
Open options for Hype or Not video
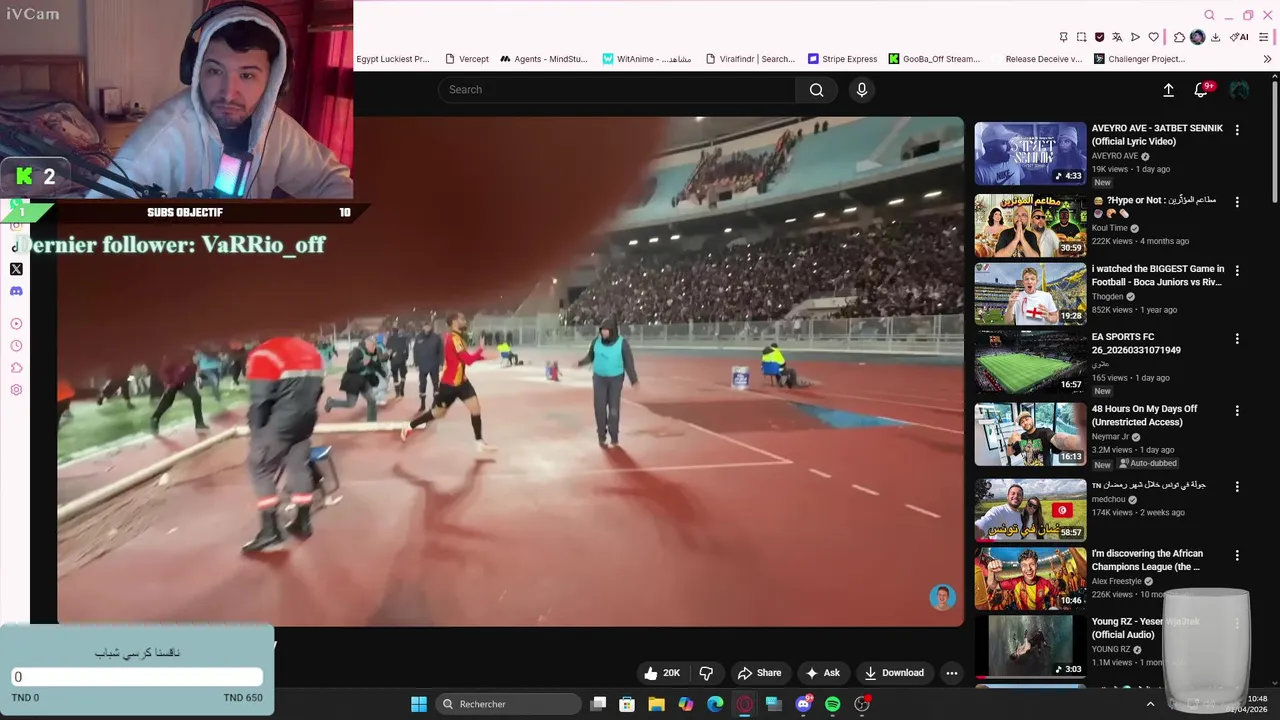point(1237,202)
